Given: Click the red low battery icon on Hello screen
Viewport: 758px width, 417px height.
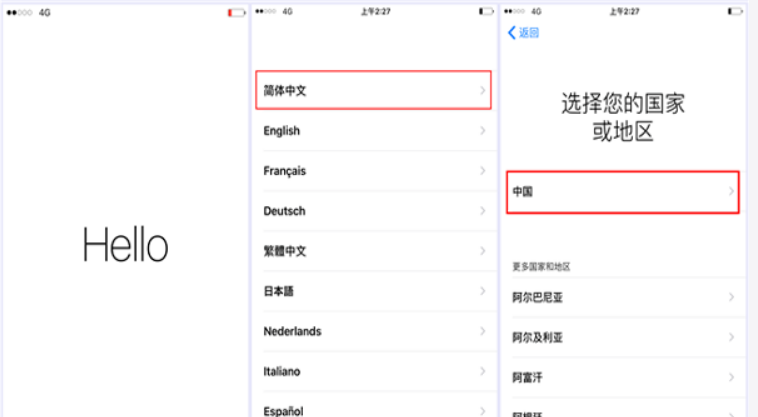Looking at the screenshot, I should pos(235,12).
